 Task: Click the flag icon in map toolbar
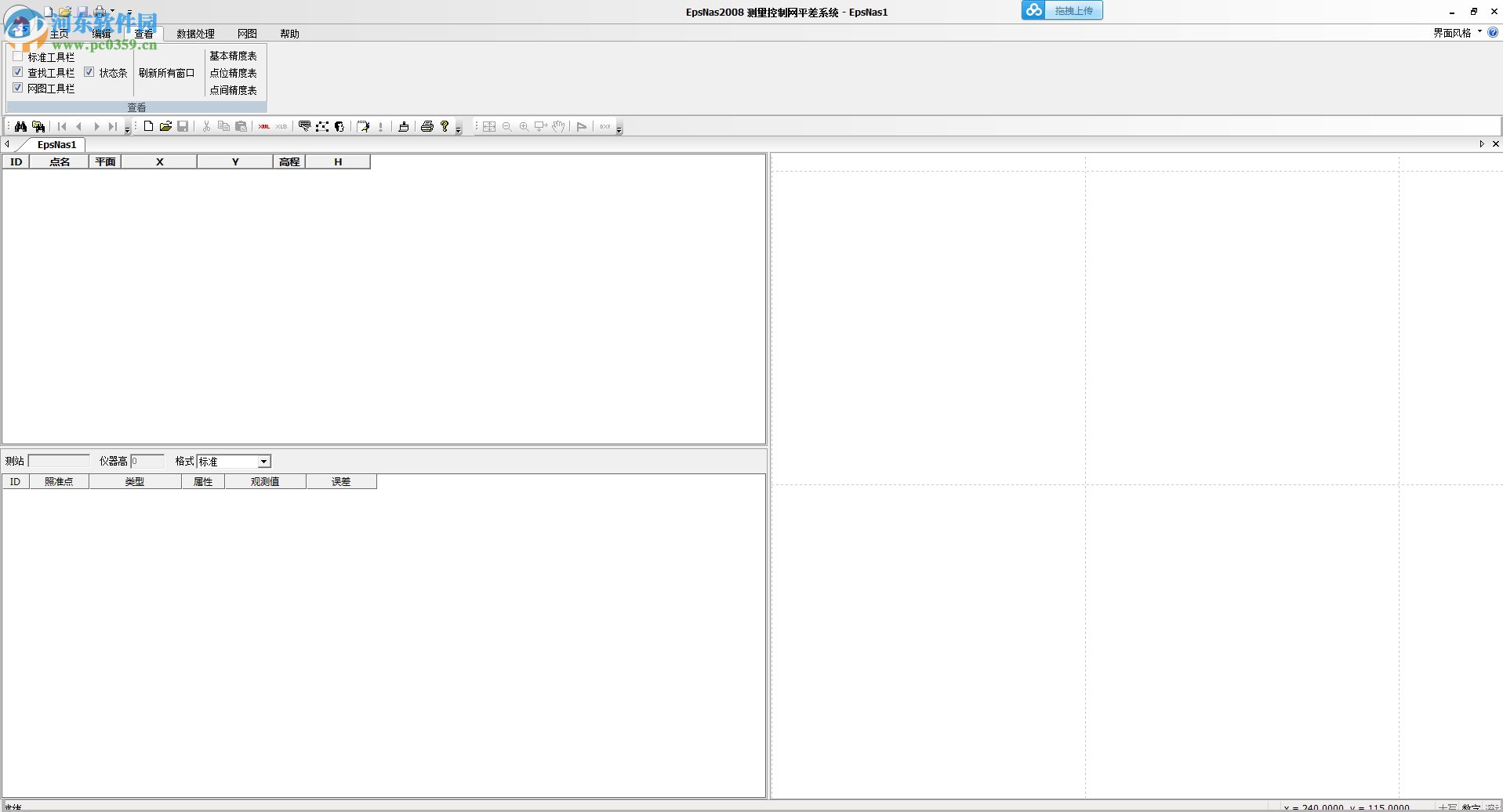582,126
